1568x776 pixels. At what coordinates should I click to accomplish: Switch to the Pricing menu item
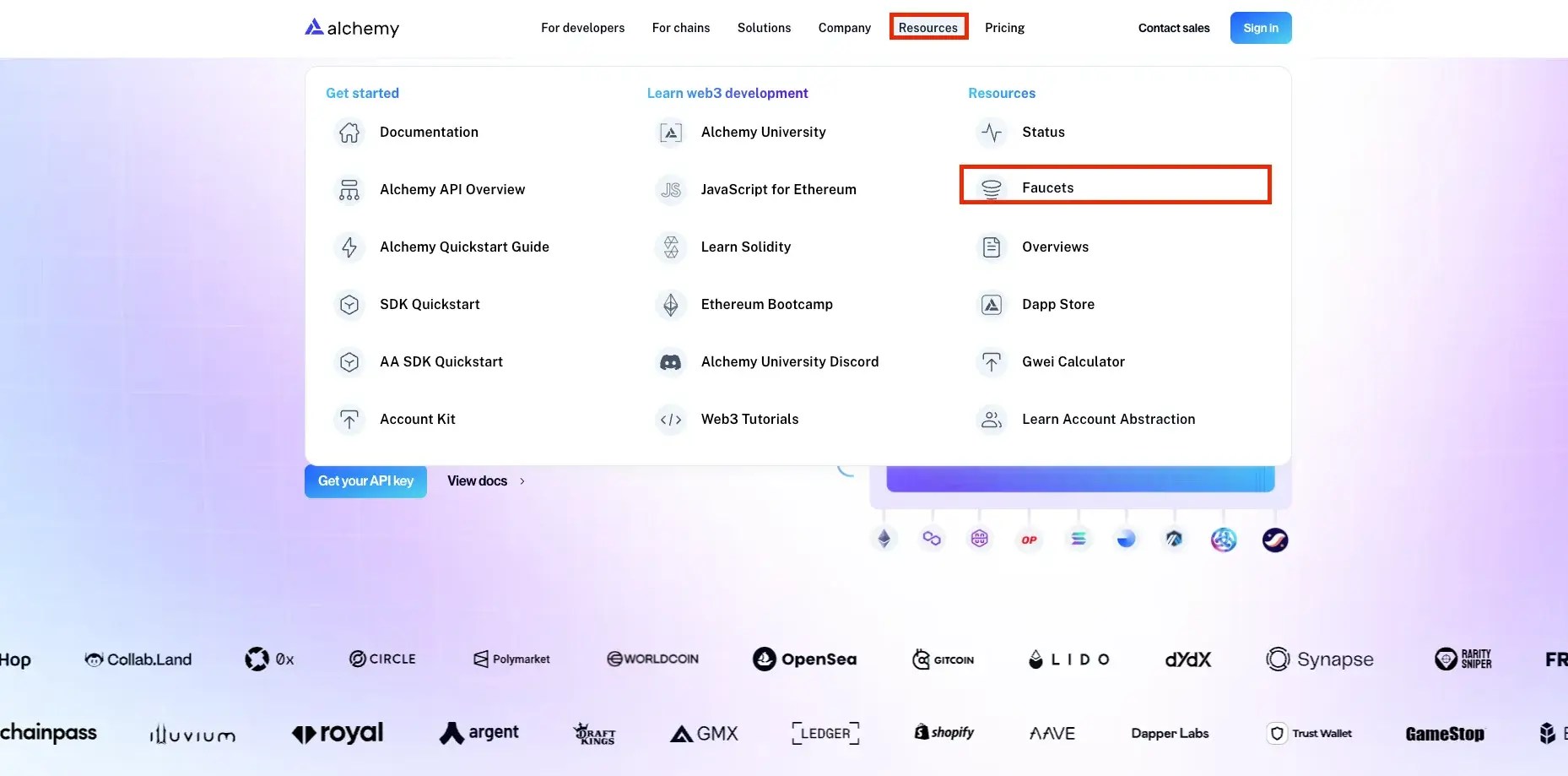point(1004,27)
